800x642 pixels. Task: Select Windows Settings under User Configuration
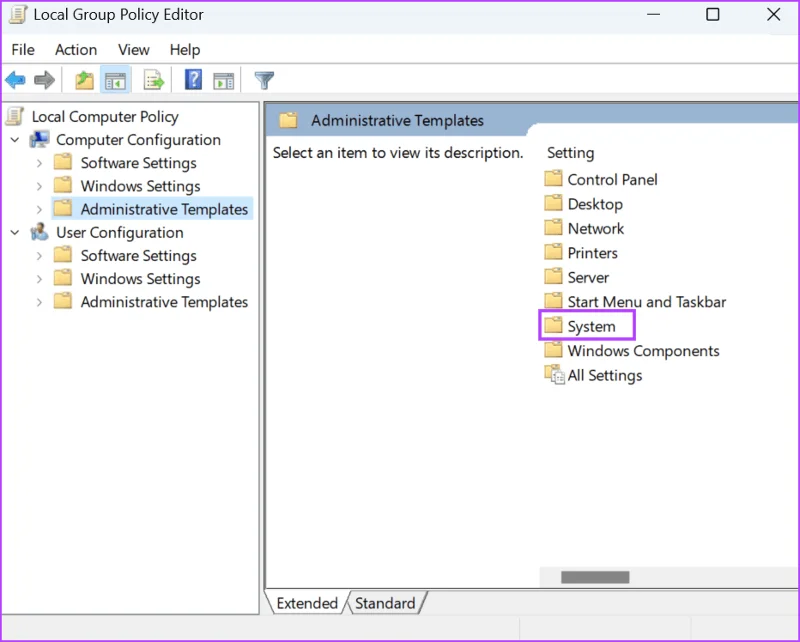(x=140, y=279)
